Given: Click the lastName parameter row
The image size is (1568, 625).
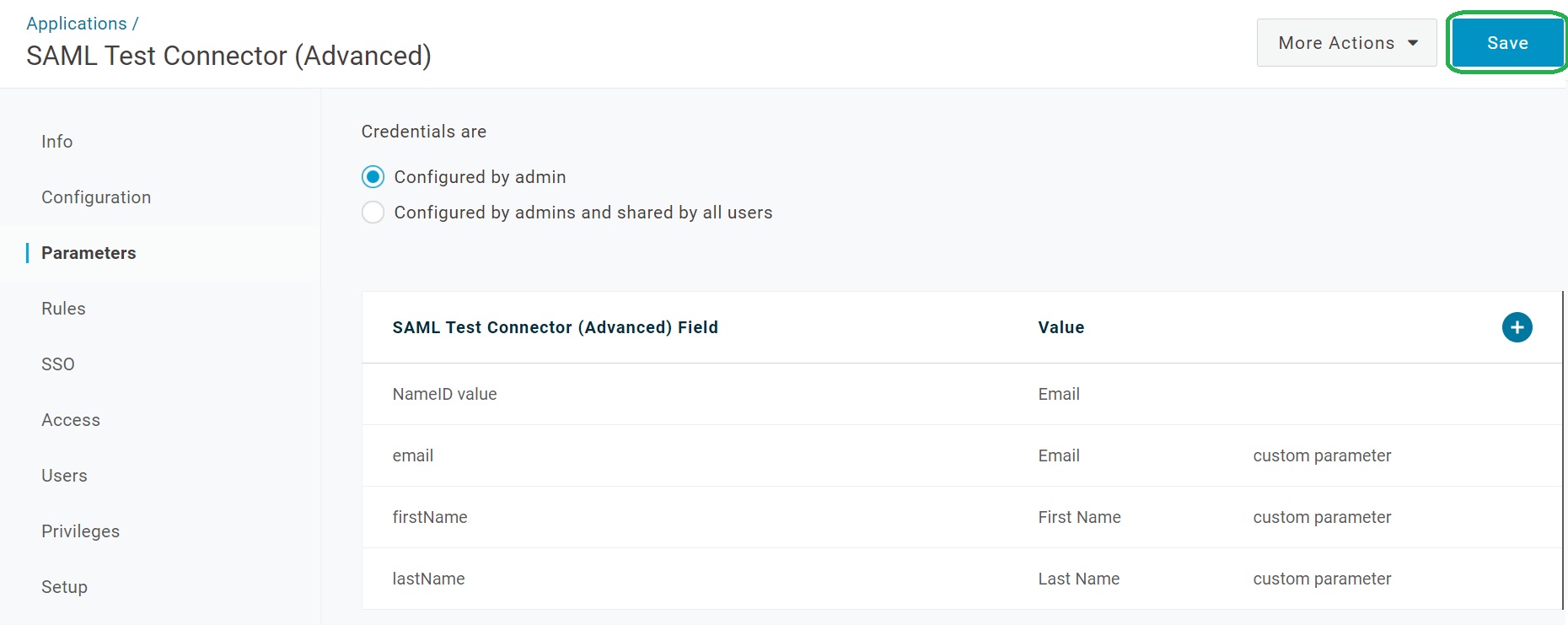Looking at the screenshot, I should click(428, 579).
